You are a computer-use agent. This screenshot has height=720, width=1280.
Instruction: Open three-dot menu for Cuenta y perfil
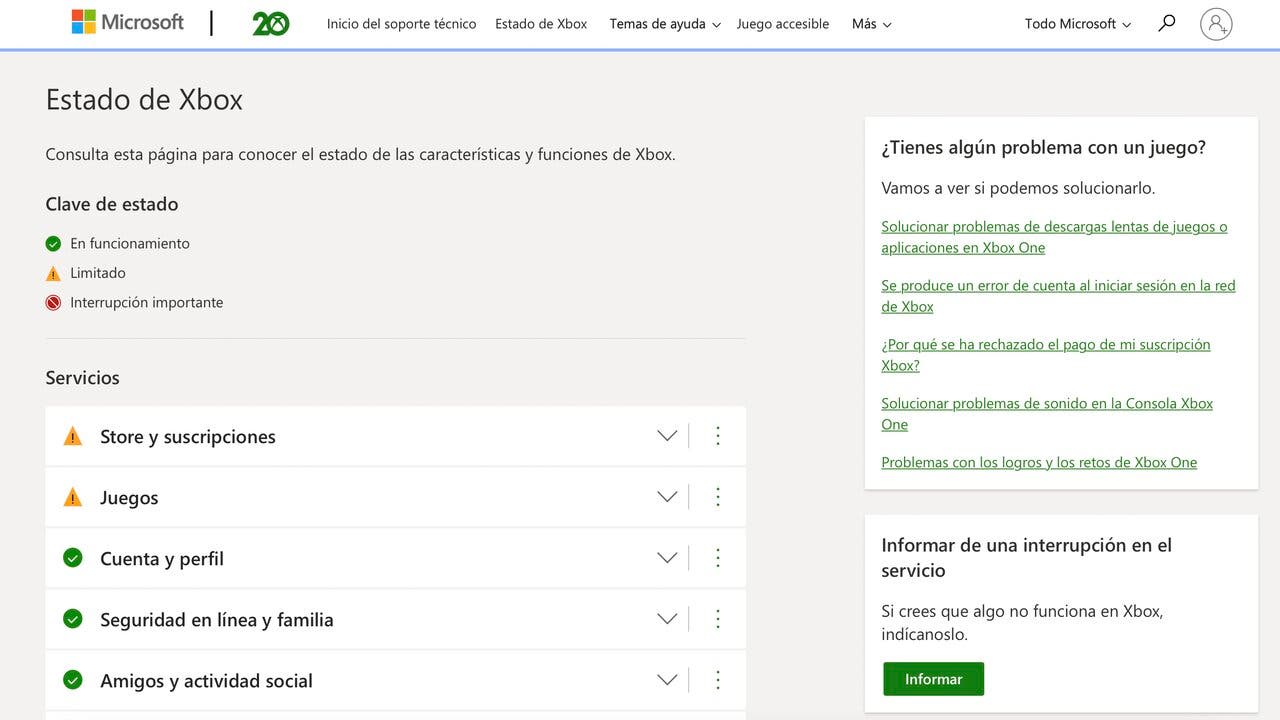point(718,558)
